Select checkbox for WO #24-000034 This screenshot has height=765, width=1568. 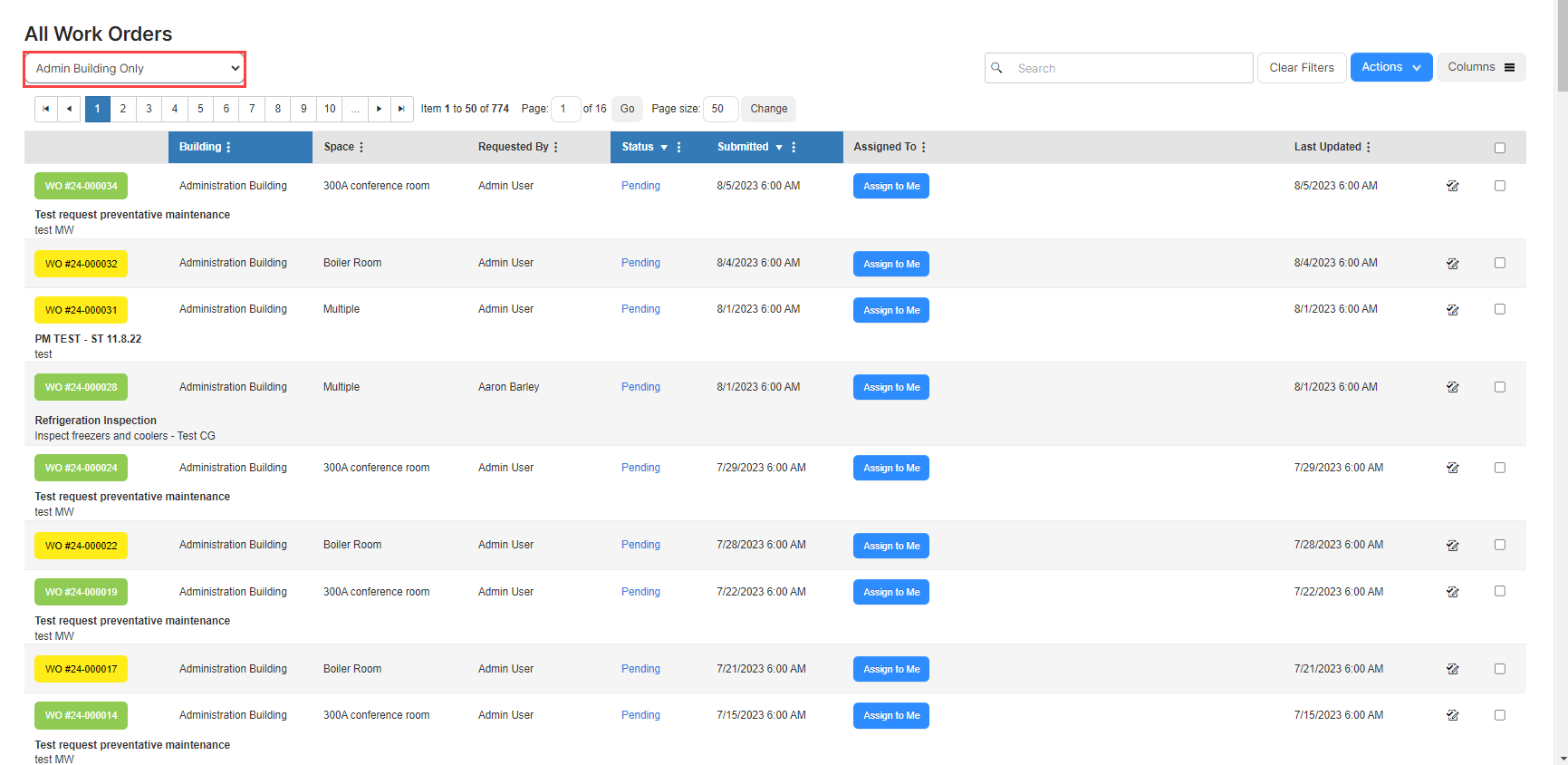coord(1500,186)
